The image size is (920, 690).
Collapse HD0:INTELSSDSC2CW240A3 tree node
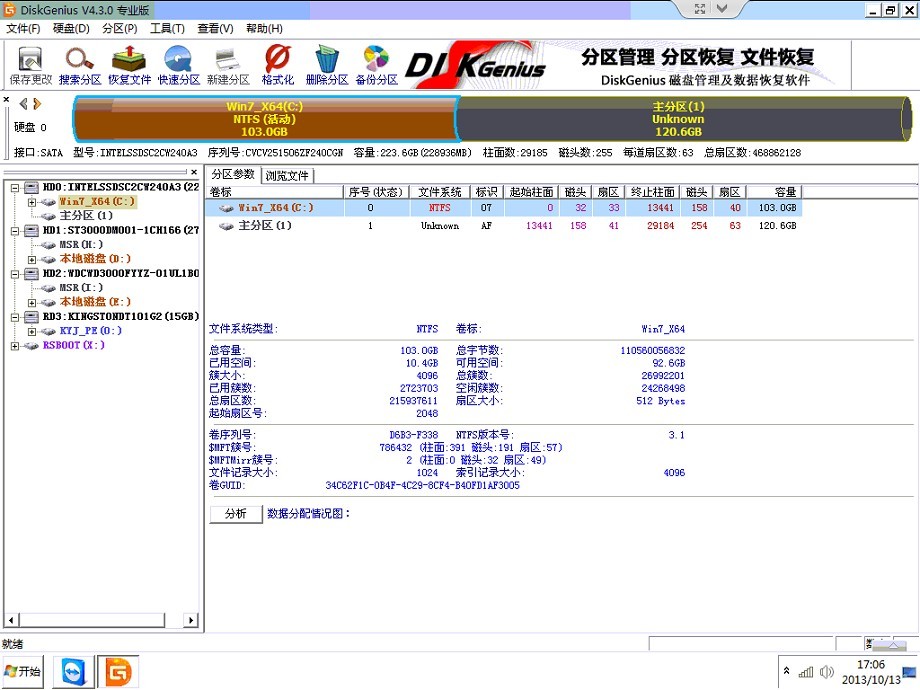pos(15,188)
